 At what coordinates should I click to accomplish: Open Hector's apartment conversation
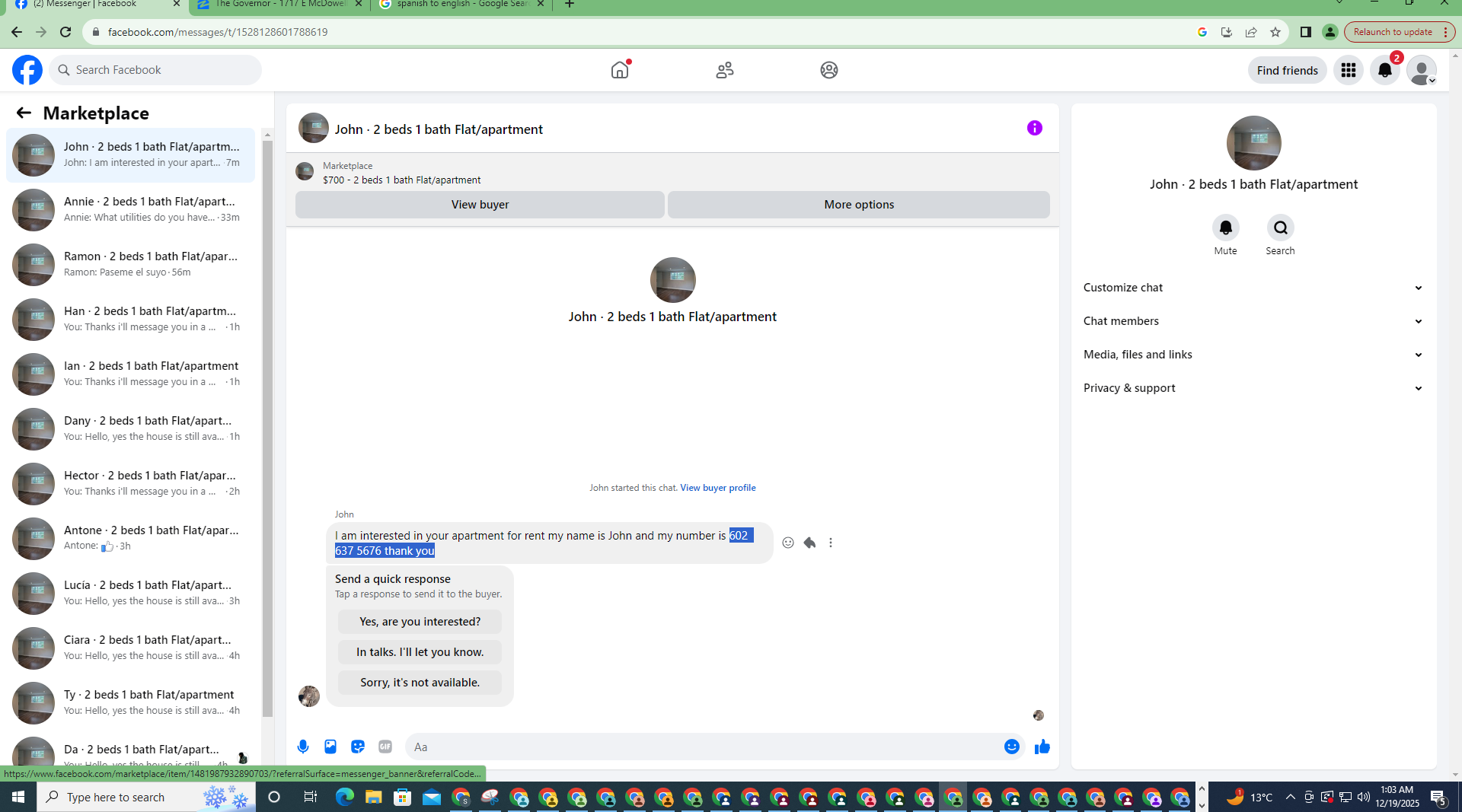pos(130,484)
